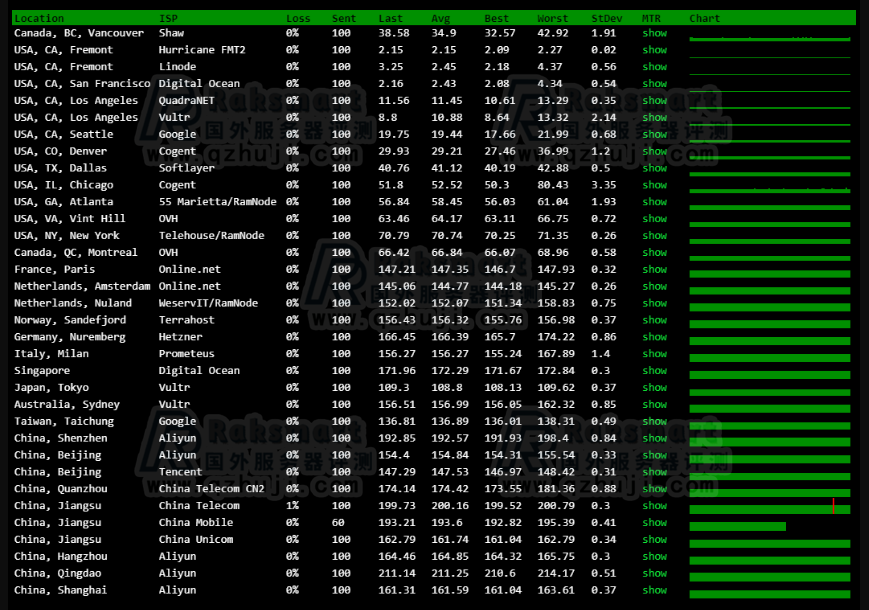The width and height of the screenshot is (869, 610).
Task: Open show link for Netherlands, Nuland
Action: pos(655,303)
